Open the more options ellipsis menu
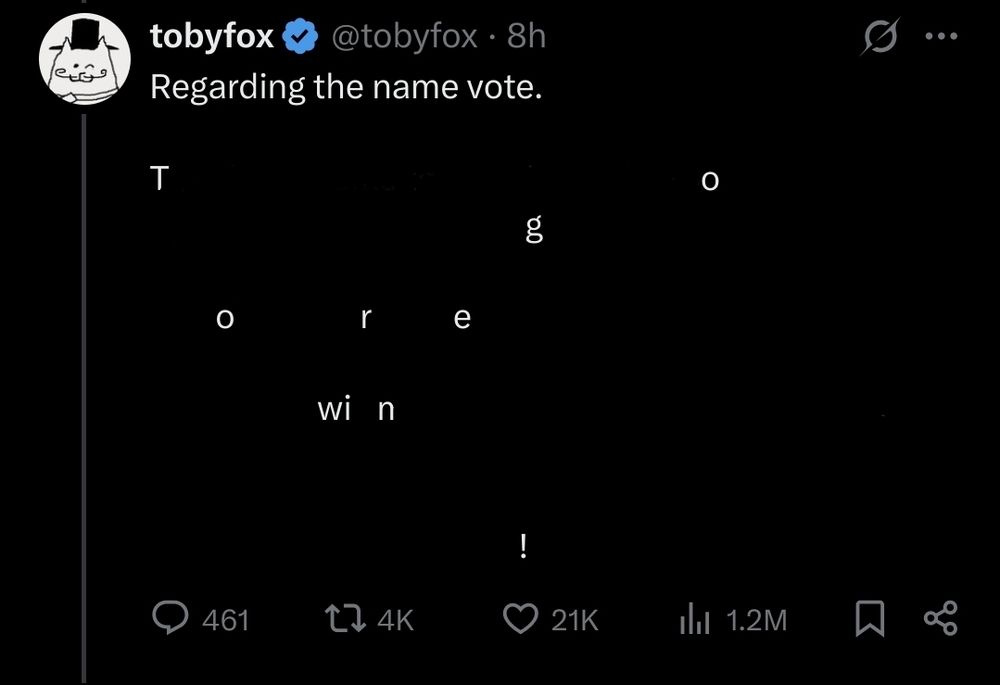 940,34
